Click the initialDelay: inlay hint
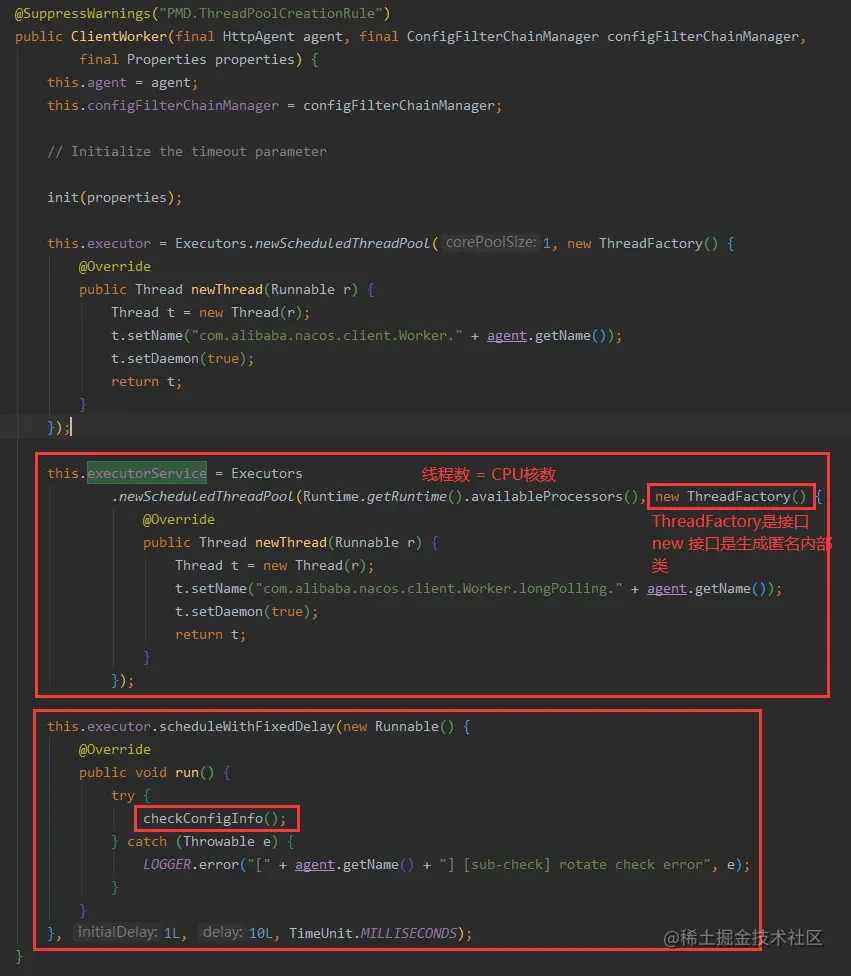851x976 pixels. pos(117,932)
